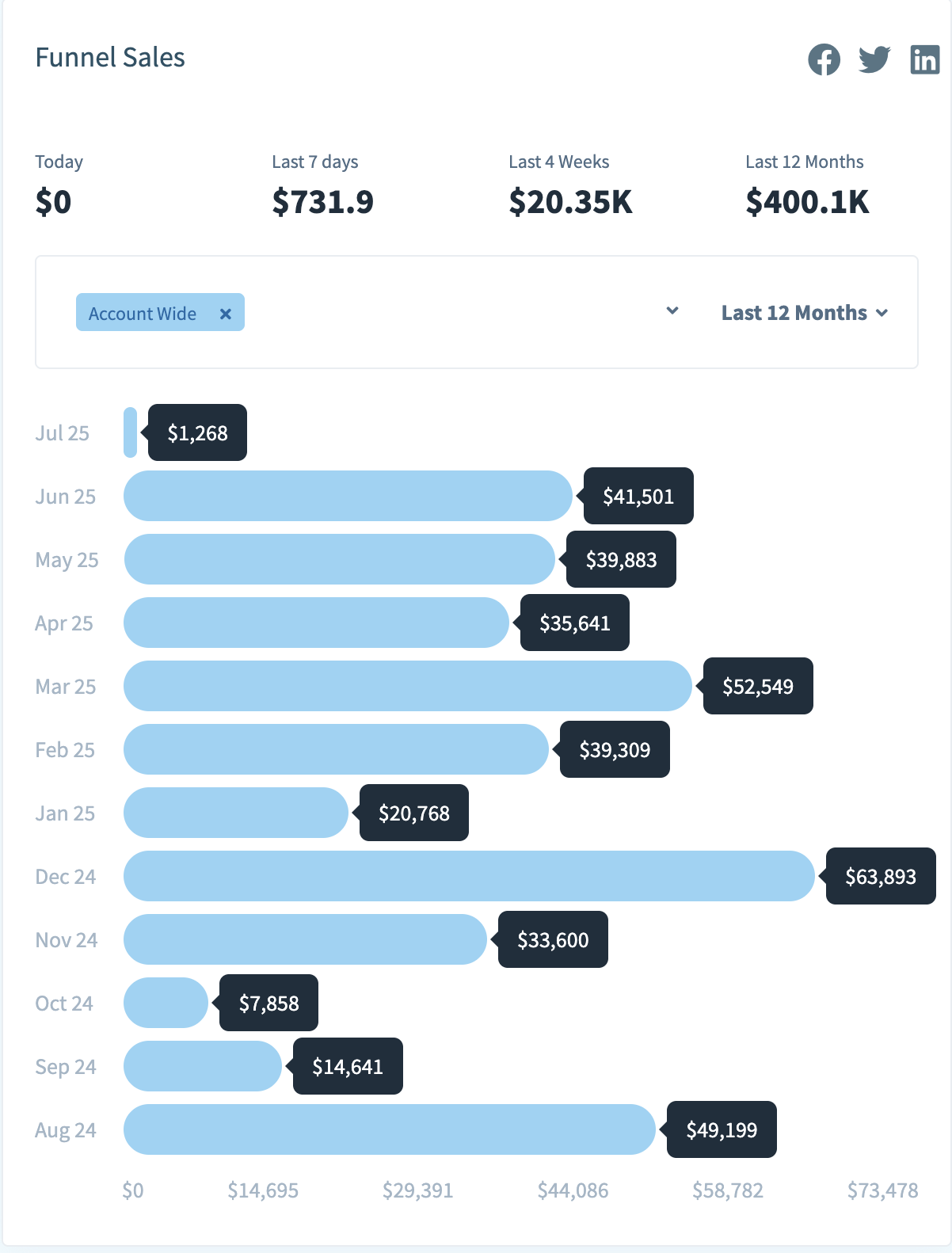Click the $52,549 value tooltip
Viewport: 952px width, 1253px height.
pos(757,686)
